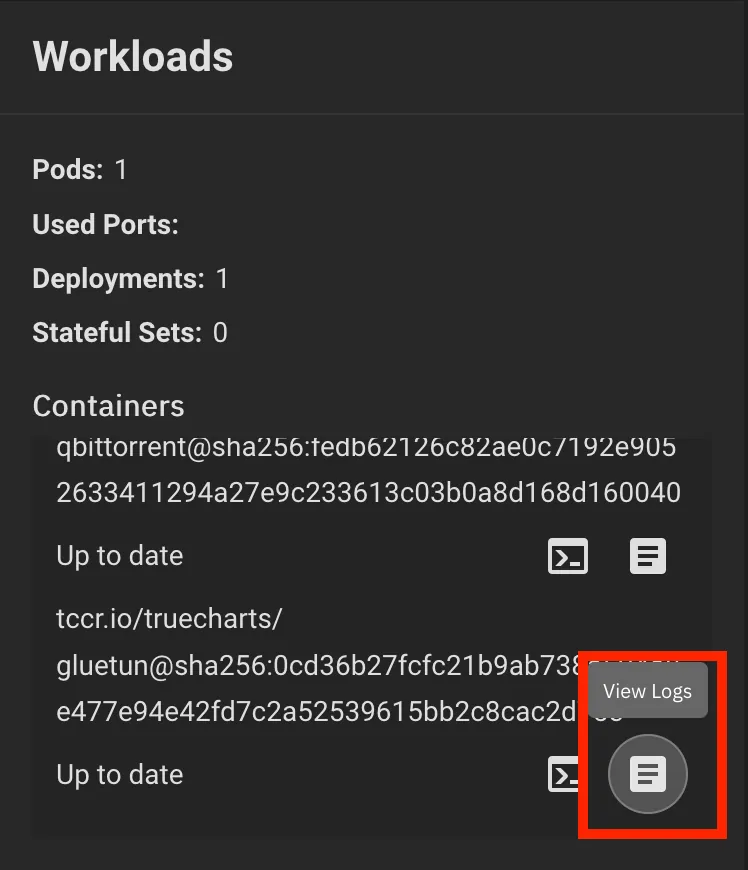Select the Deployments count
The height and width of the screenshot is (870, 748).
pyautogui.click(x=220, y=279)
